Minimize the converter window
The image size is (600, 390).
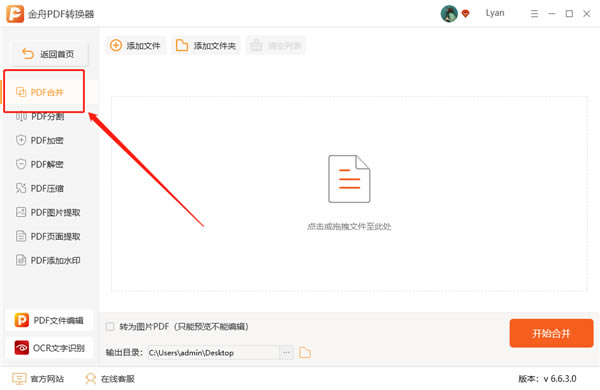[x=552, y=14]
